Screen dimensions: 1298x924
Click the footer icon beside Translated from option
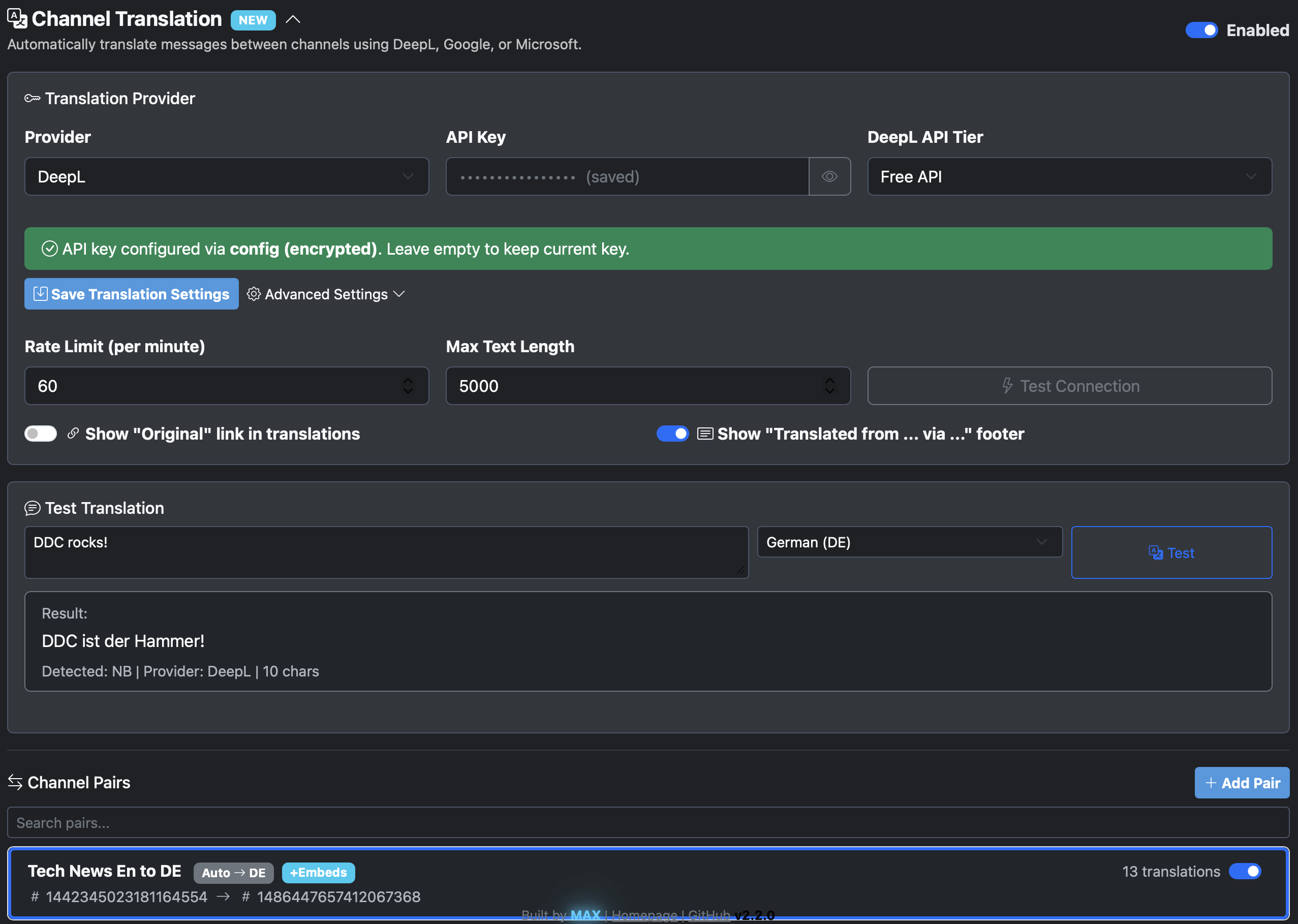click(705, 434)
